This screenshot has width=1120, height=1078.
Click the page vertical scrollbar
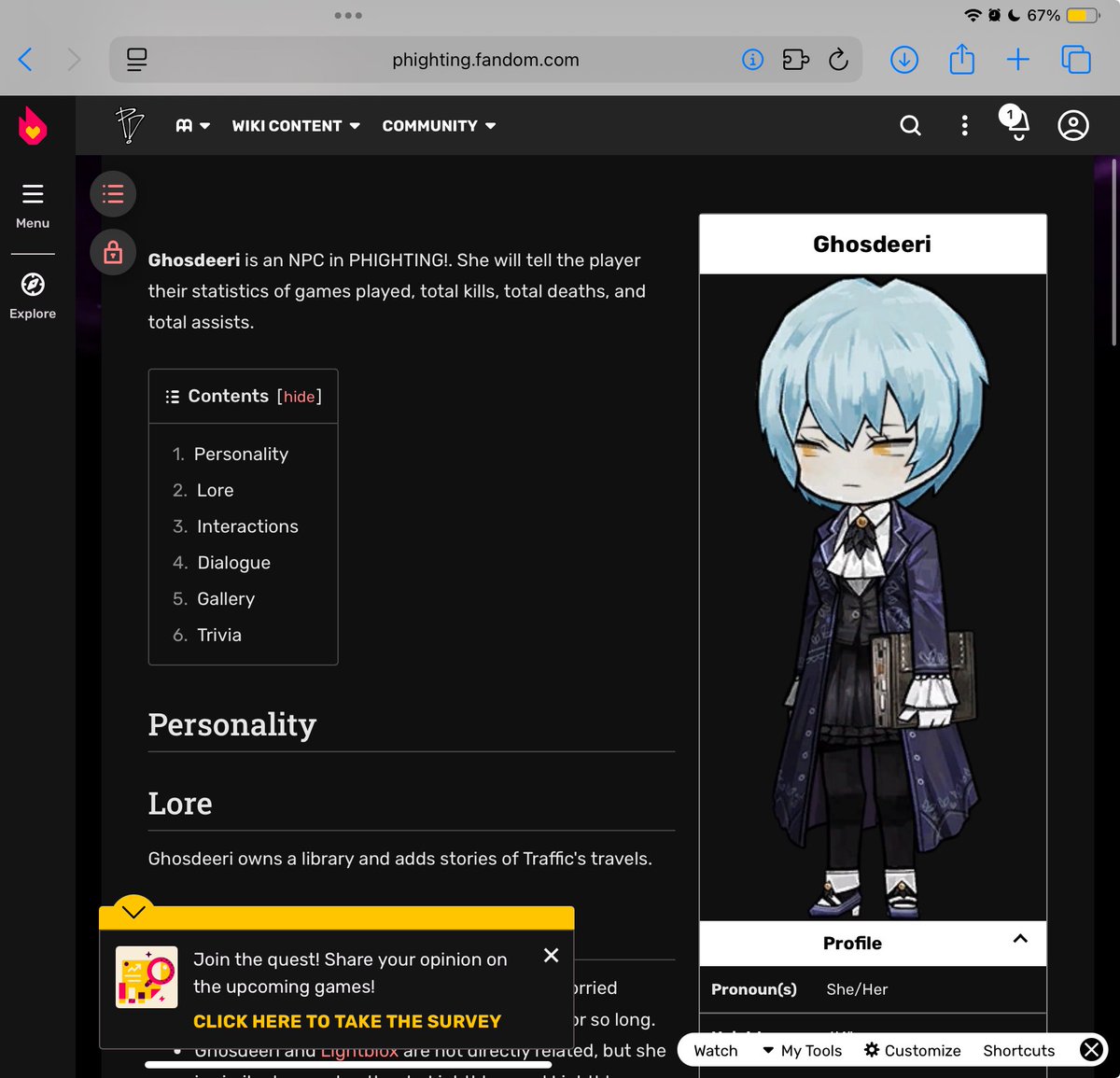tap(1113, 252)
